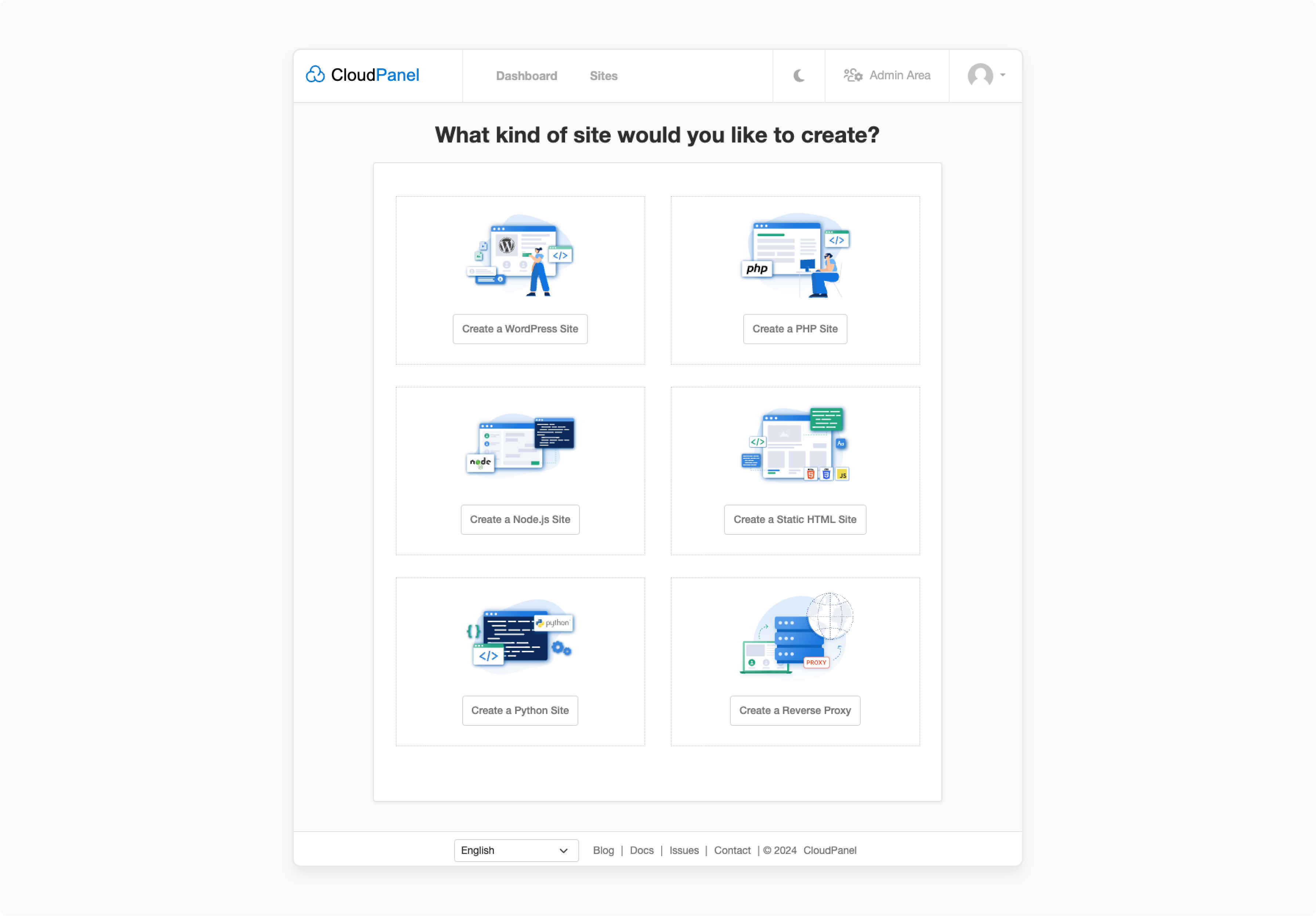Open the Docs footer link
The height and width of the screenshot is (916, 1316).
[x=641, y=850]
